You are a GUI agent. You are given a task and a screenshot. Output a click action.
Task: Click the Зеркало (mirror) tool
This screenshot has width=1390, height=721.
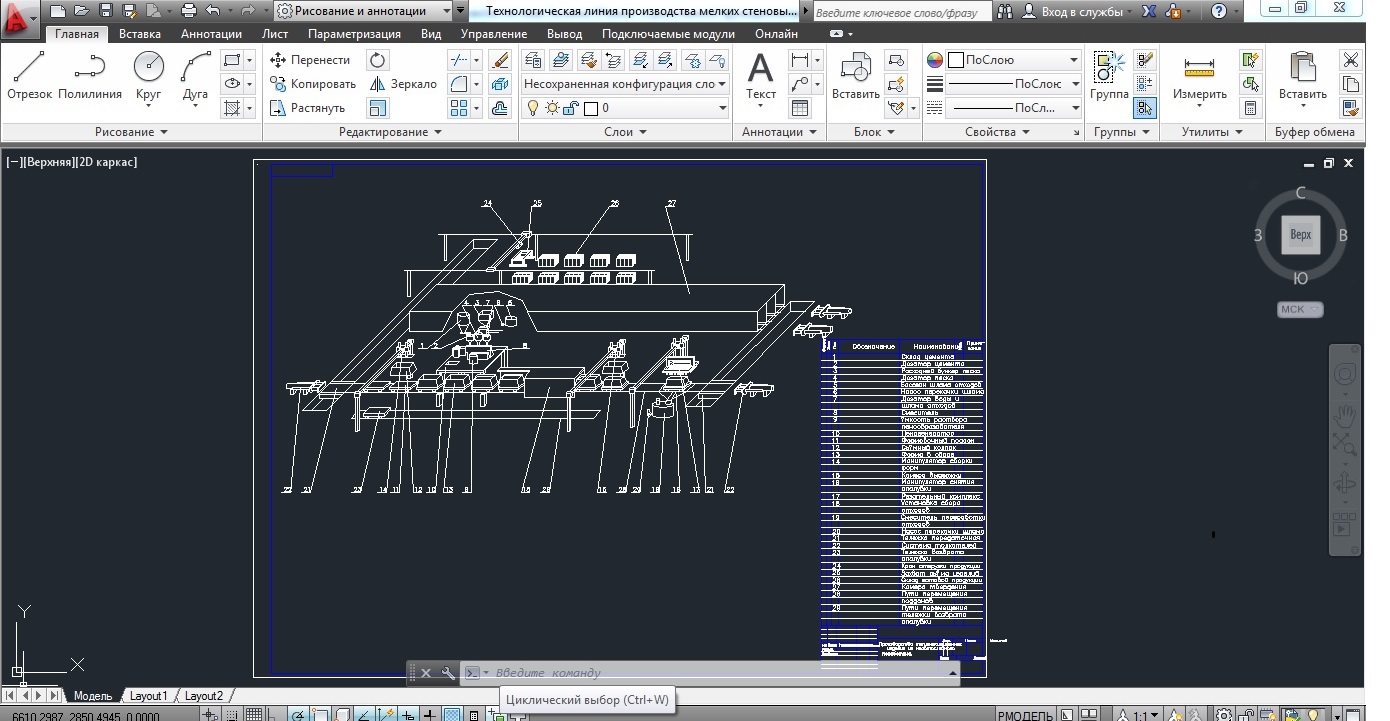pos(403,84)
